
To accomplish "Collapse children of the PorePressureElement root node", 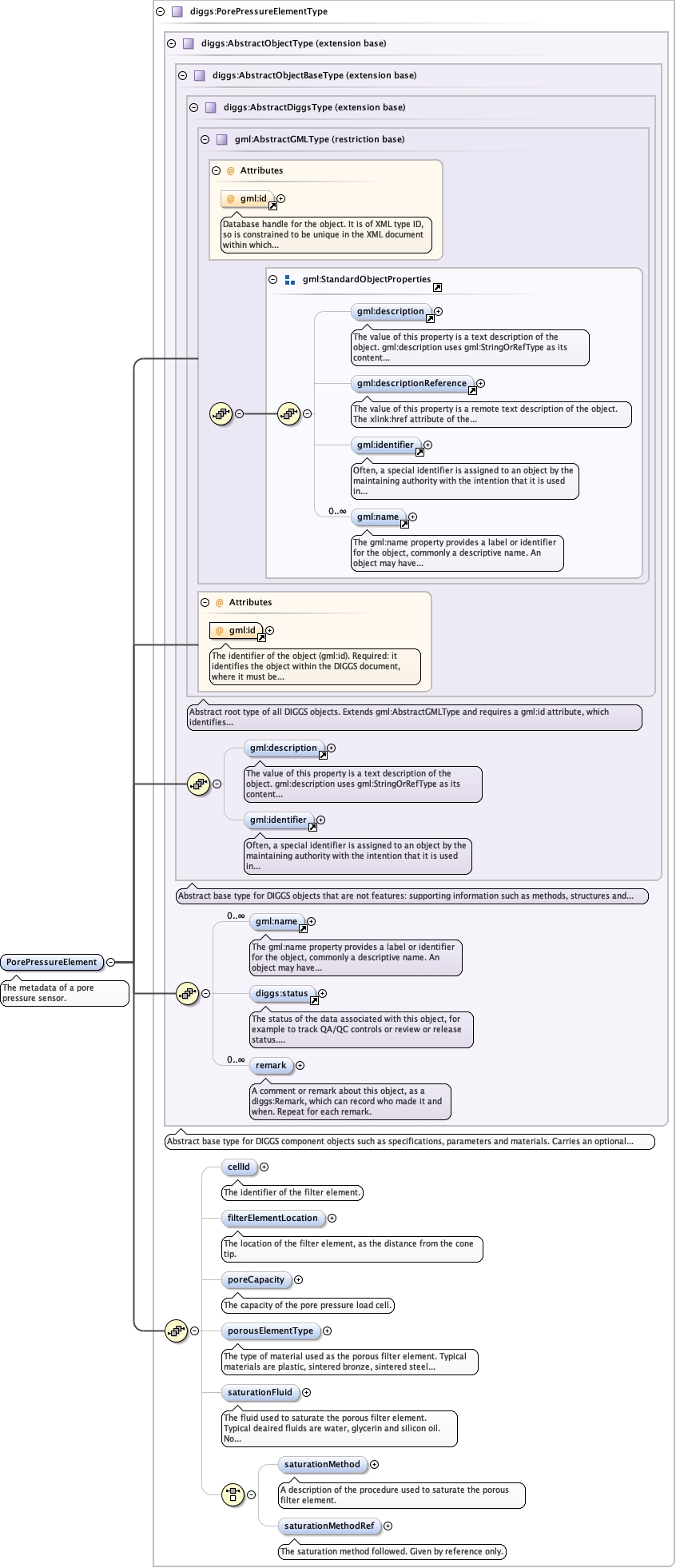I will (x=110, y=963).
